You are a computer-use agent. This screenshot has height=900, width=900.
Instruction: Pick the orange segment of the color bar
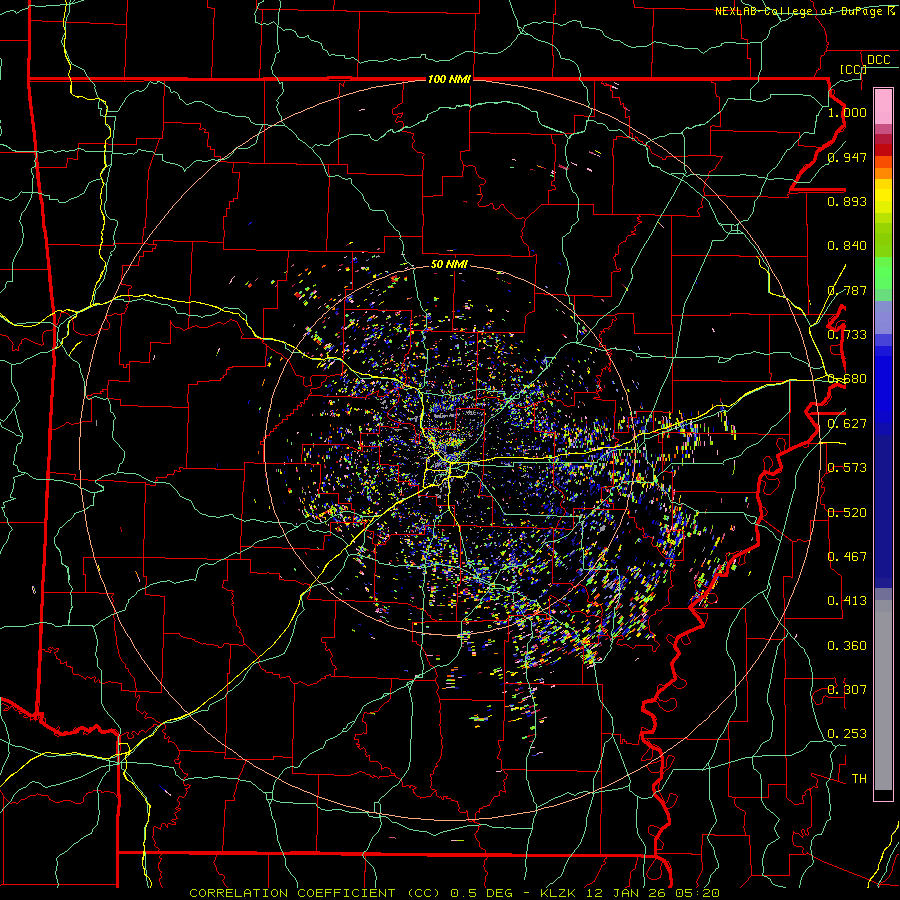[883, 173]
